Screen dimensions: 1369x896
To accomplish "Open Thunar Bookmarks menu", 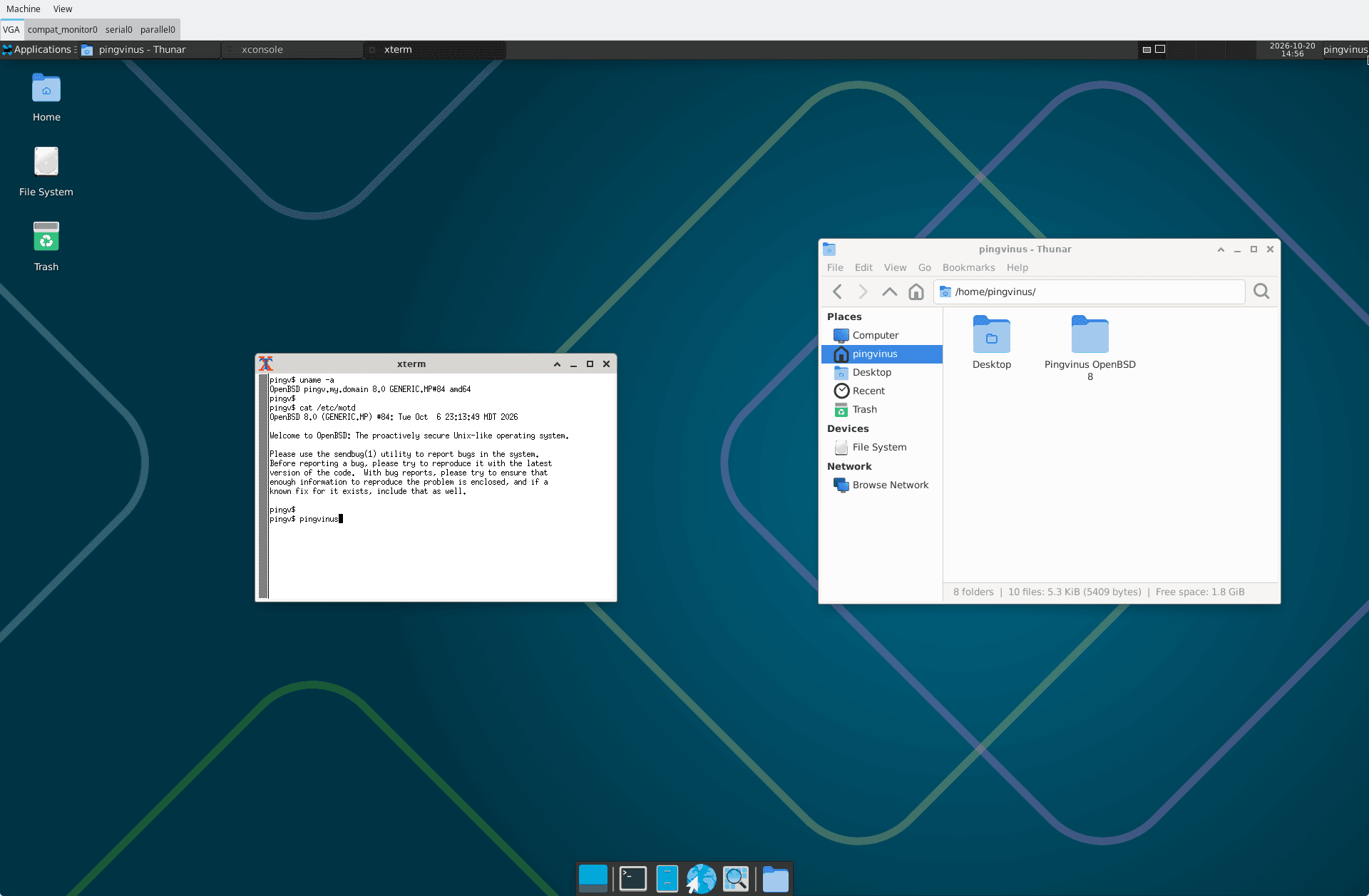I will [x=968, y=267].
